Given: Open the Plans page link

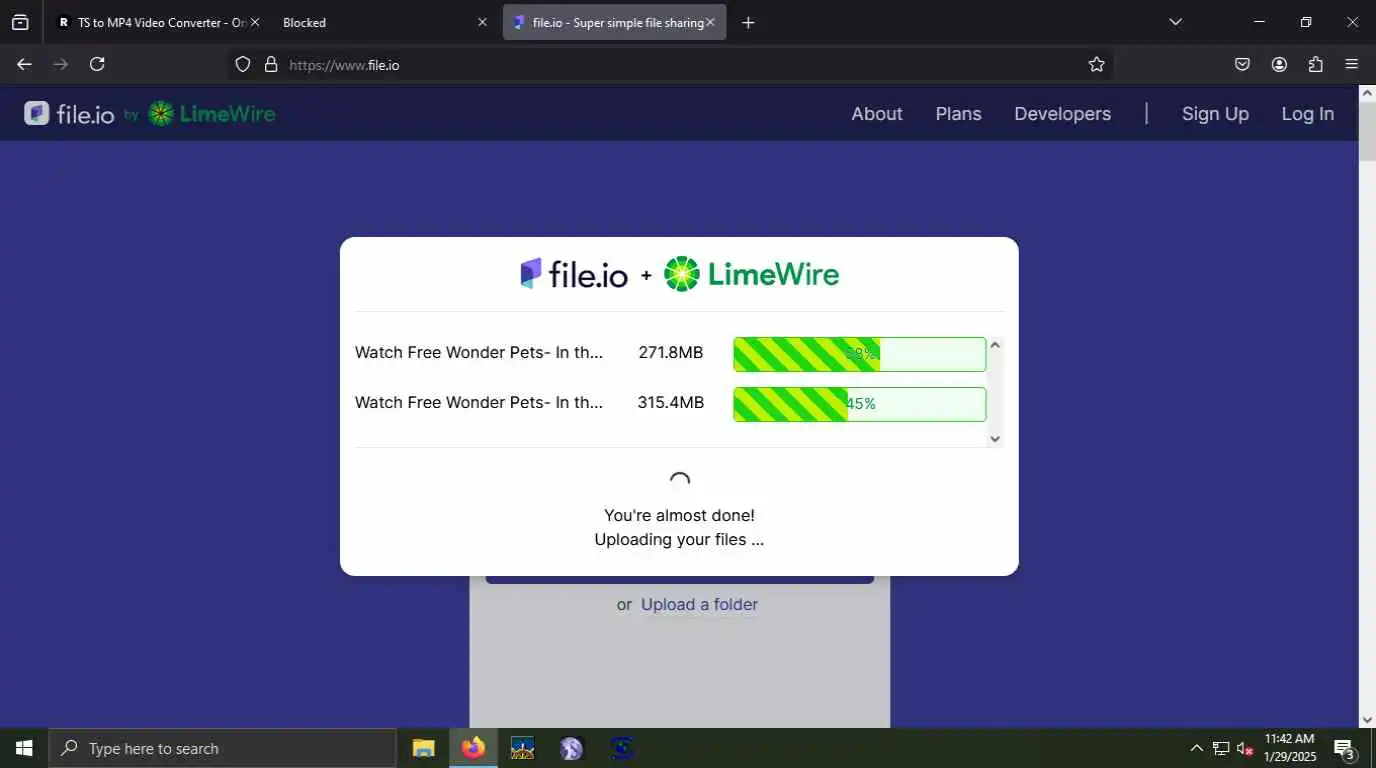Looking at the screenshot, I should [958, 114].
